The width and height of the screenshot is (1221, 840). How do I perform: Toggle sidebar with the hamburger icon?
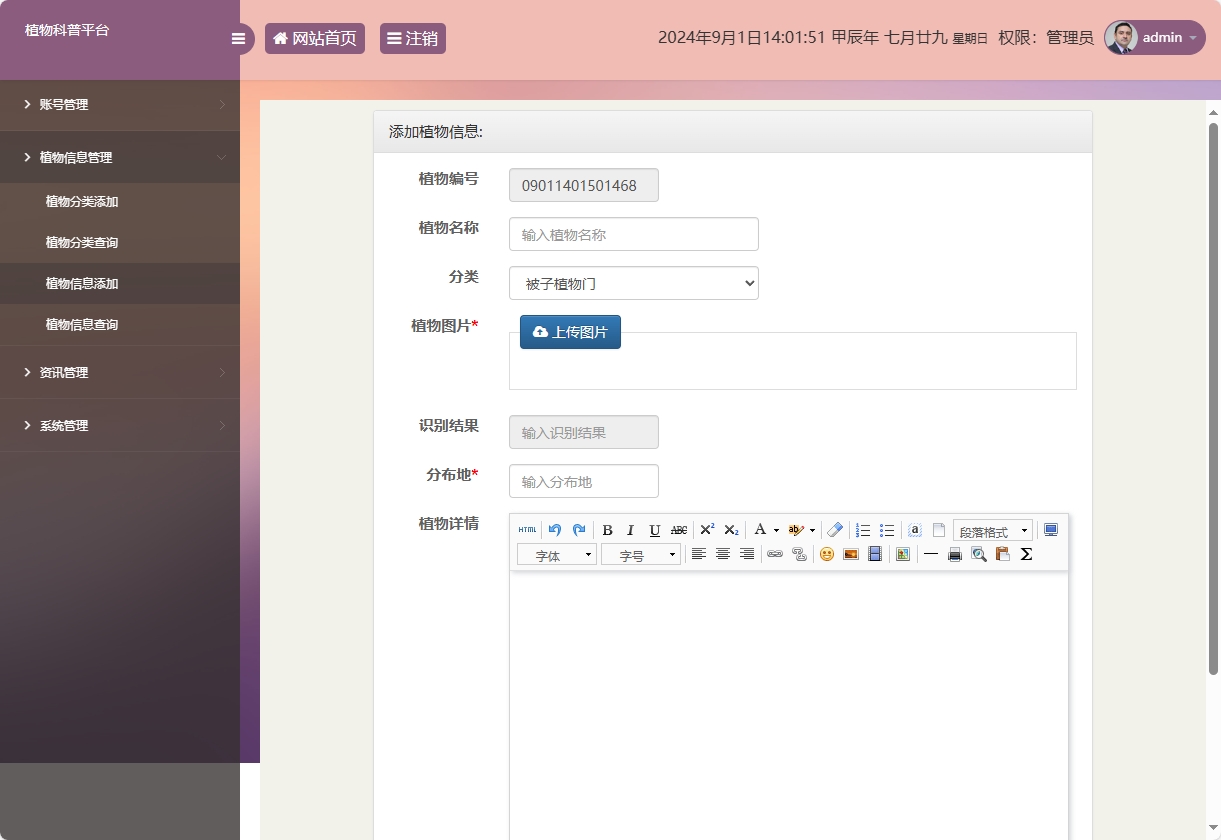tap(238, 39)
